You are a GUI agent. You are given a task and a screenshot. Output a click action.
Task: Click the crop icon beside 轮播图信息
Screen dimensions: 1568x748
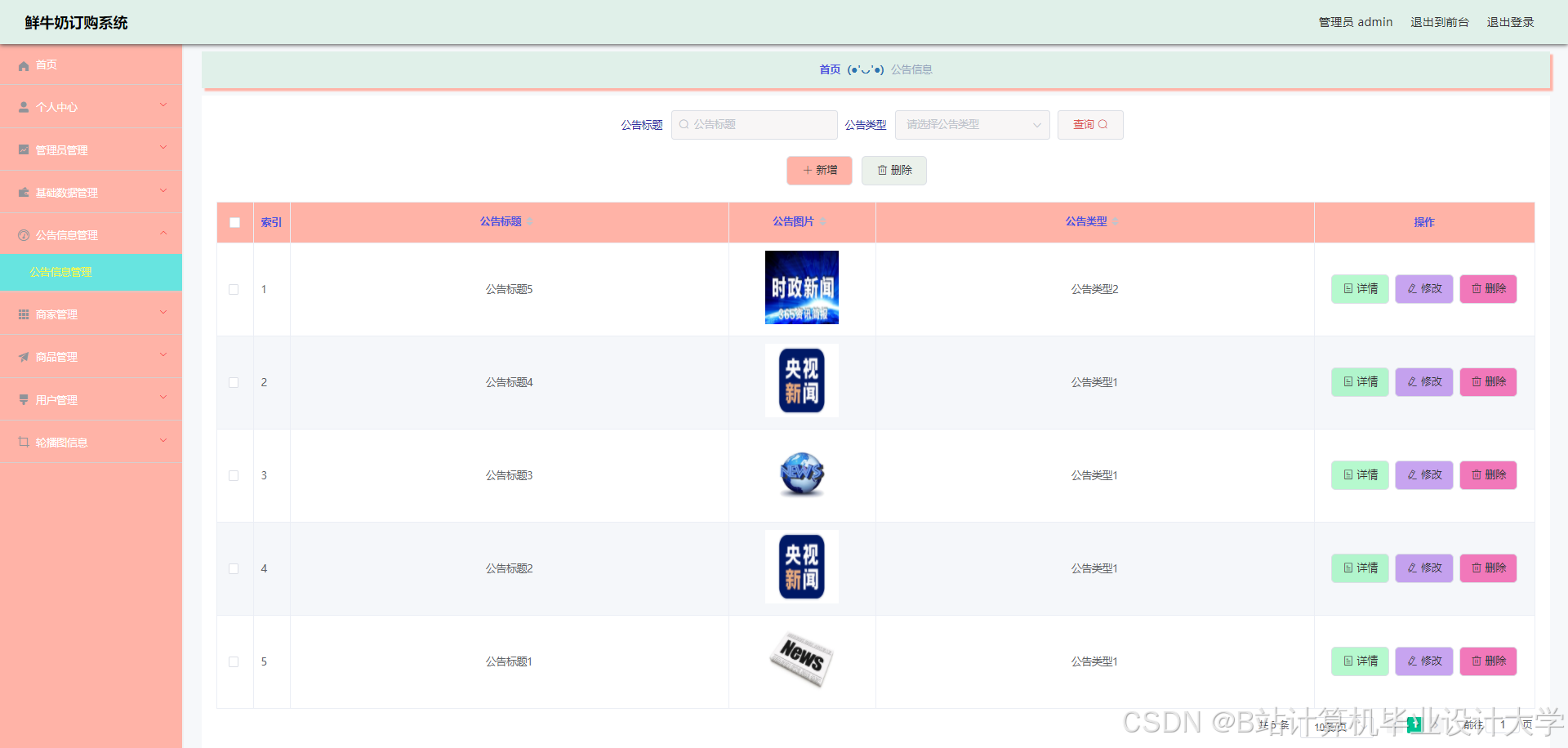(24, 442)
